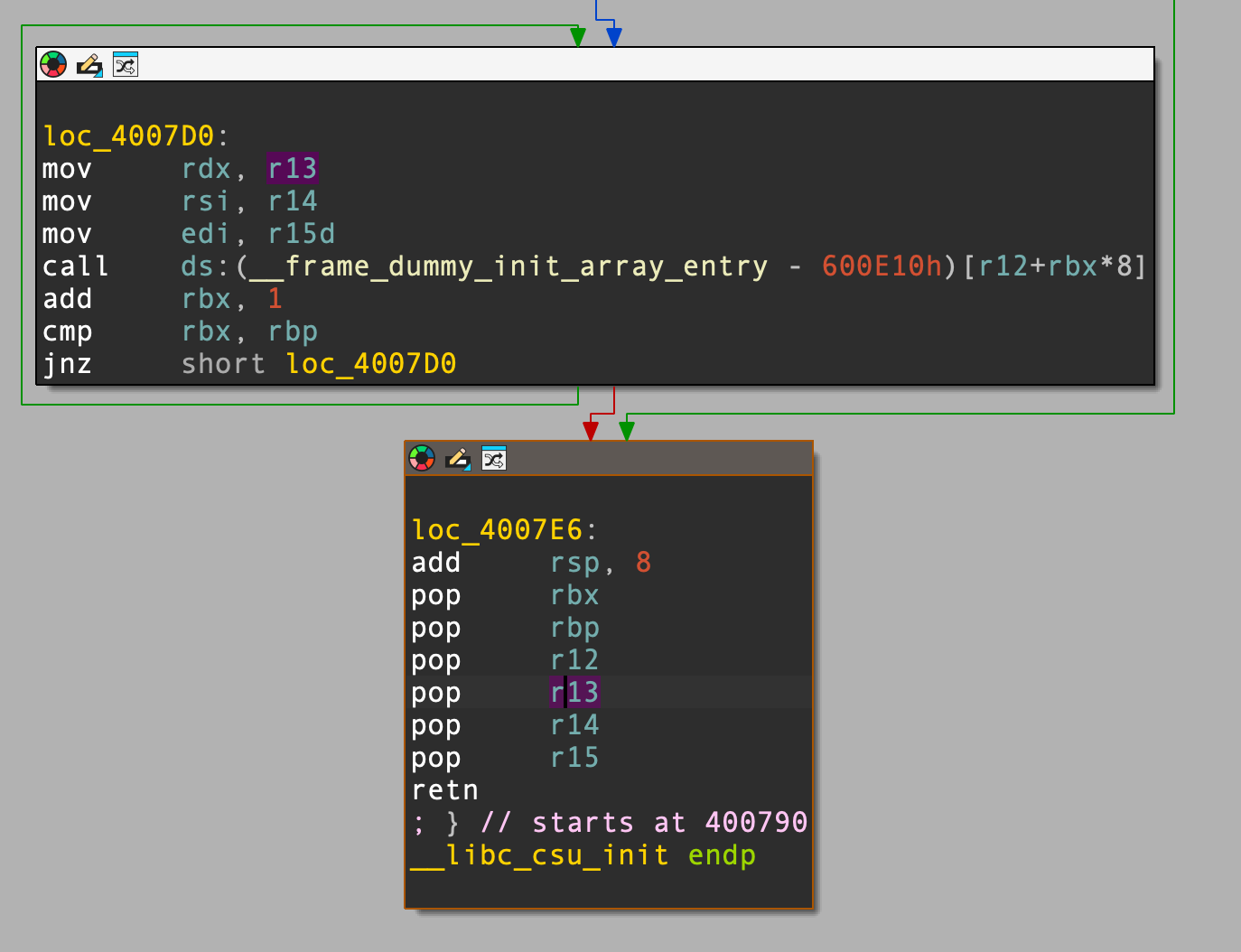Click the title bar of loc_4007E6 block
The width and height of the screenshot is (1241, 952).
[609, 458]
